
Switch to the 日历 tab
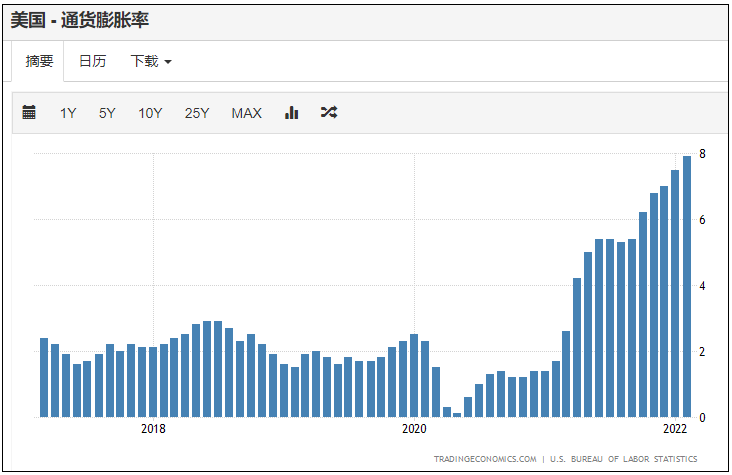tap(92, 61)
